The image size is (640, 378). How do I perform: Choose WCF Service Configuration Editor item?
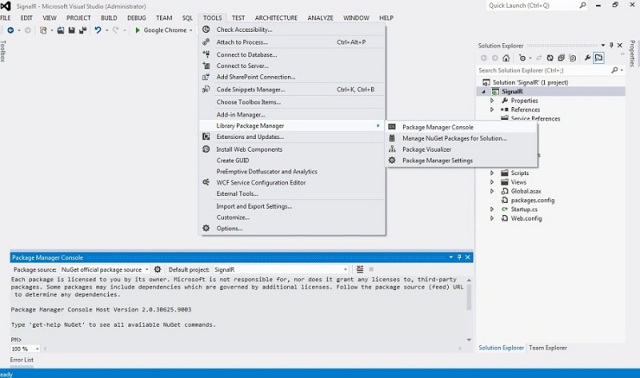[292, 182]
